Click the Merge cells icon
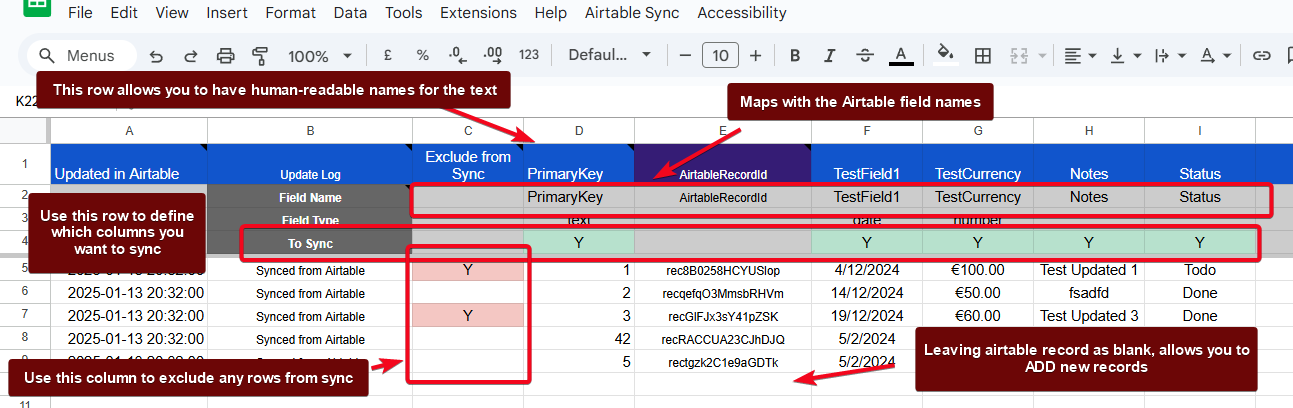The height and width of the screenshot is (408, 1293). 1020,56
